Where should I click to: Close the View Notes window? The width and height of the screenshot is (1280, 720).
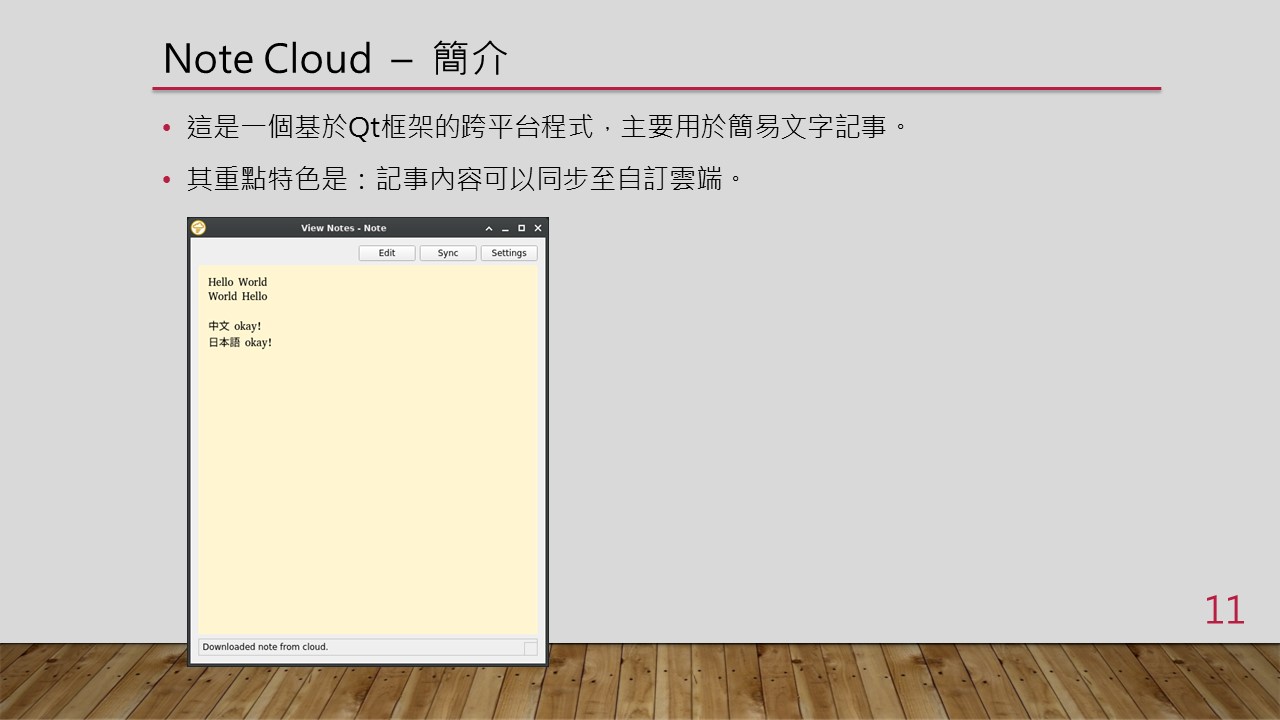pyautogui.click(x=538, y=228)
